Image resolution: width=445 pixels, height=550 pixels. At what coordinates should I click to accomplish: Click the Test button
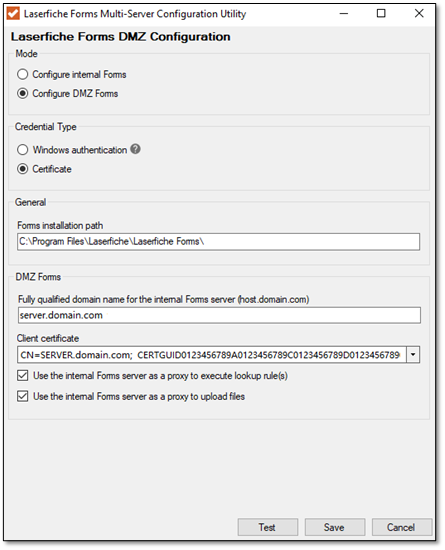pos(268,527)
